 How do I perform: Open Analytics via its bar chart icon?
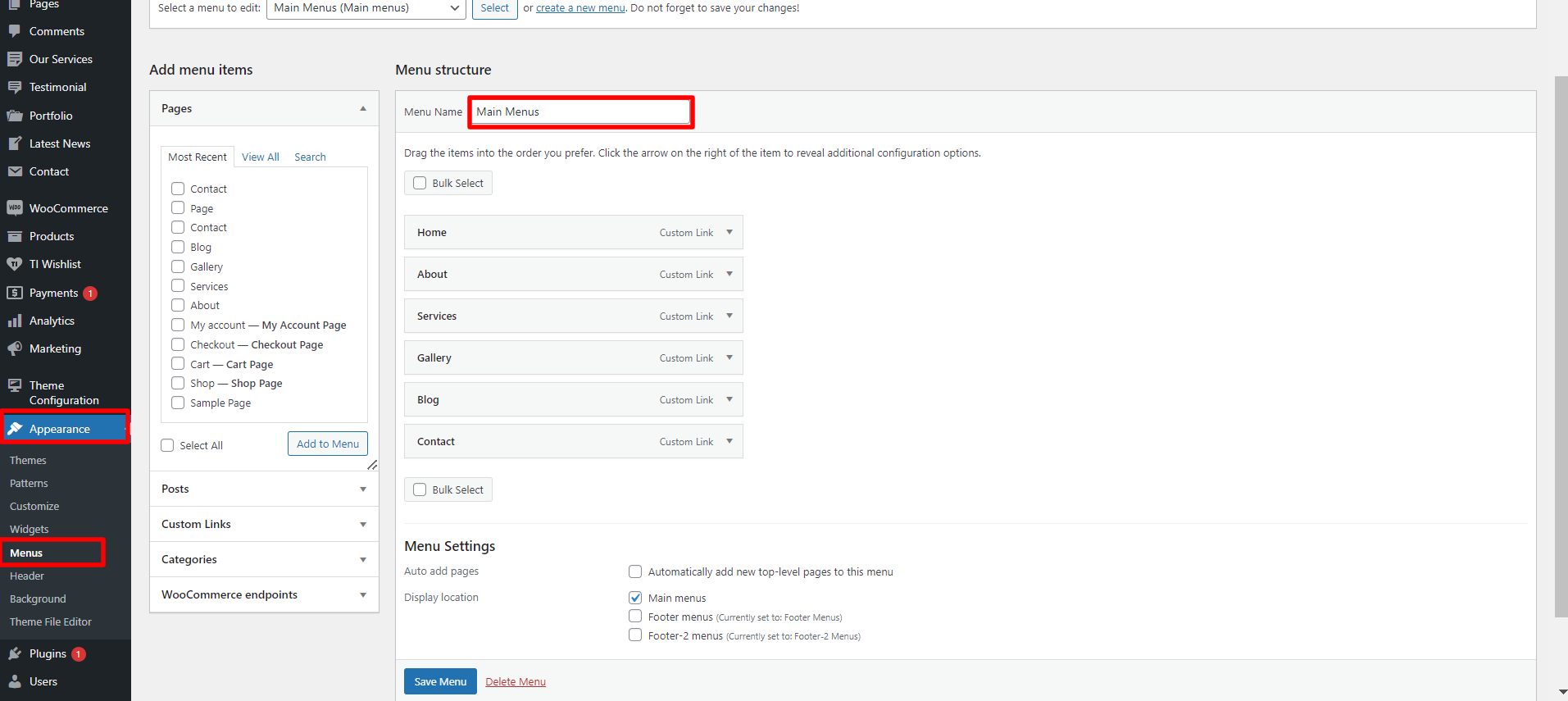[x=15, y=321]
